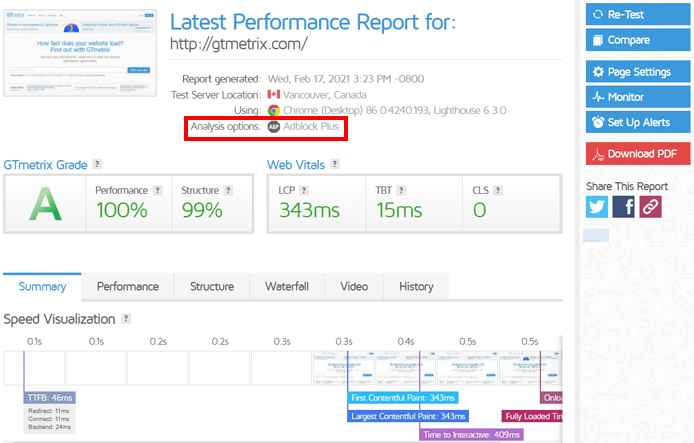This screenshot has width=694, height=443.
Task: Click the site screenshot thumbnail
Action: [x=80, y=52]
